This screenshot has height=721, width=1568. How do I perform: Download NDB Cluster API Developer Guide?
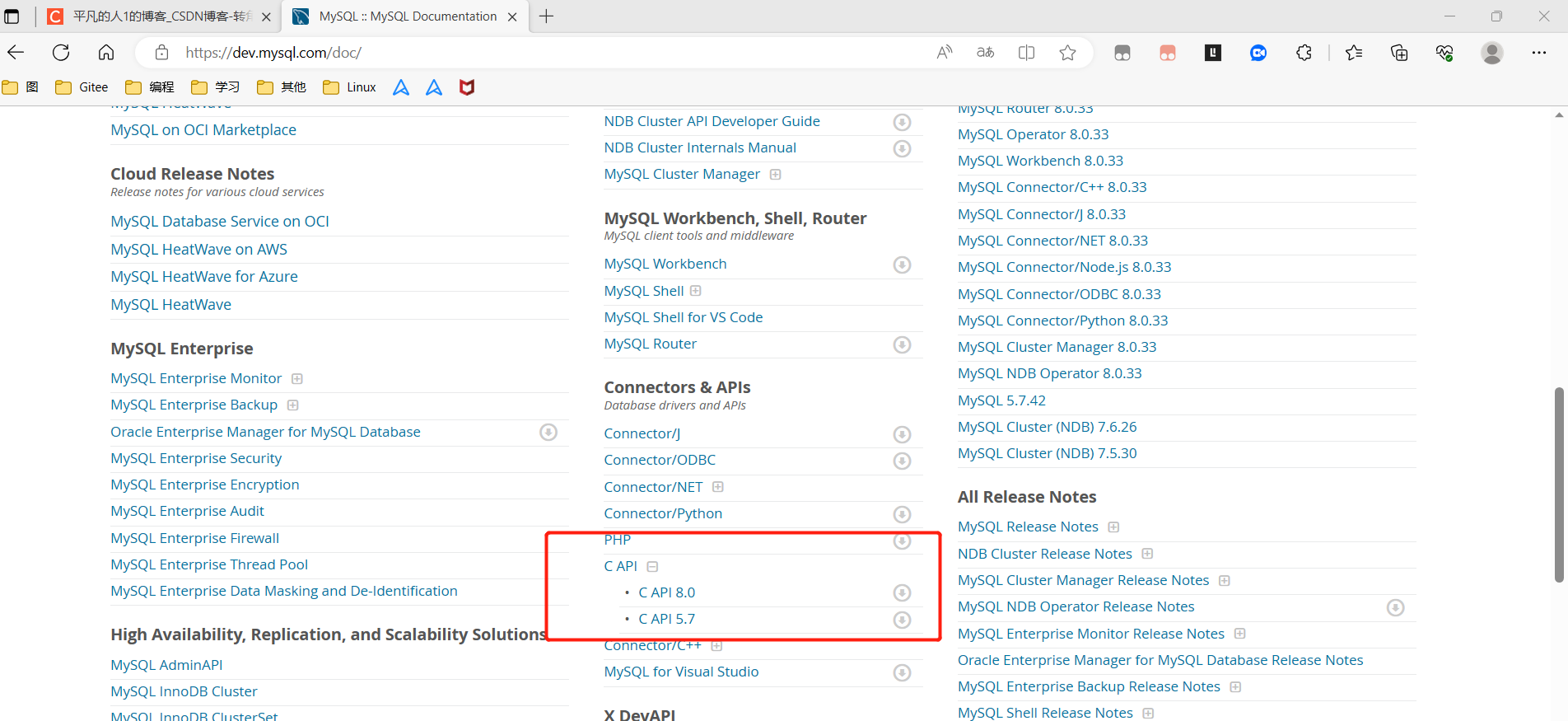[903, 122]
